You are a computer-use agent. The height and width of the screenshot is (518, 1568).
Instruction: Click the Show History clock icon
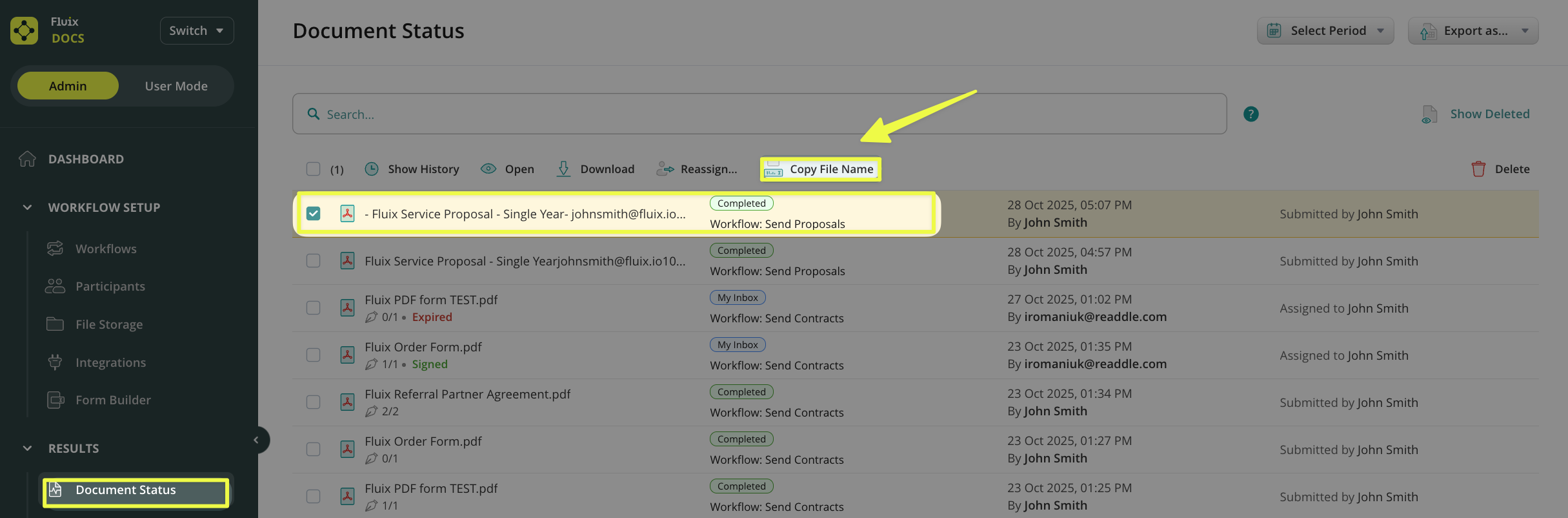[x=372, y=169]
